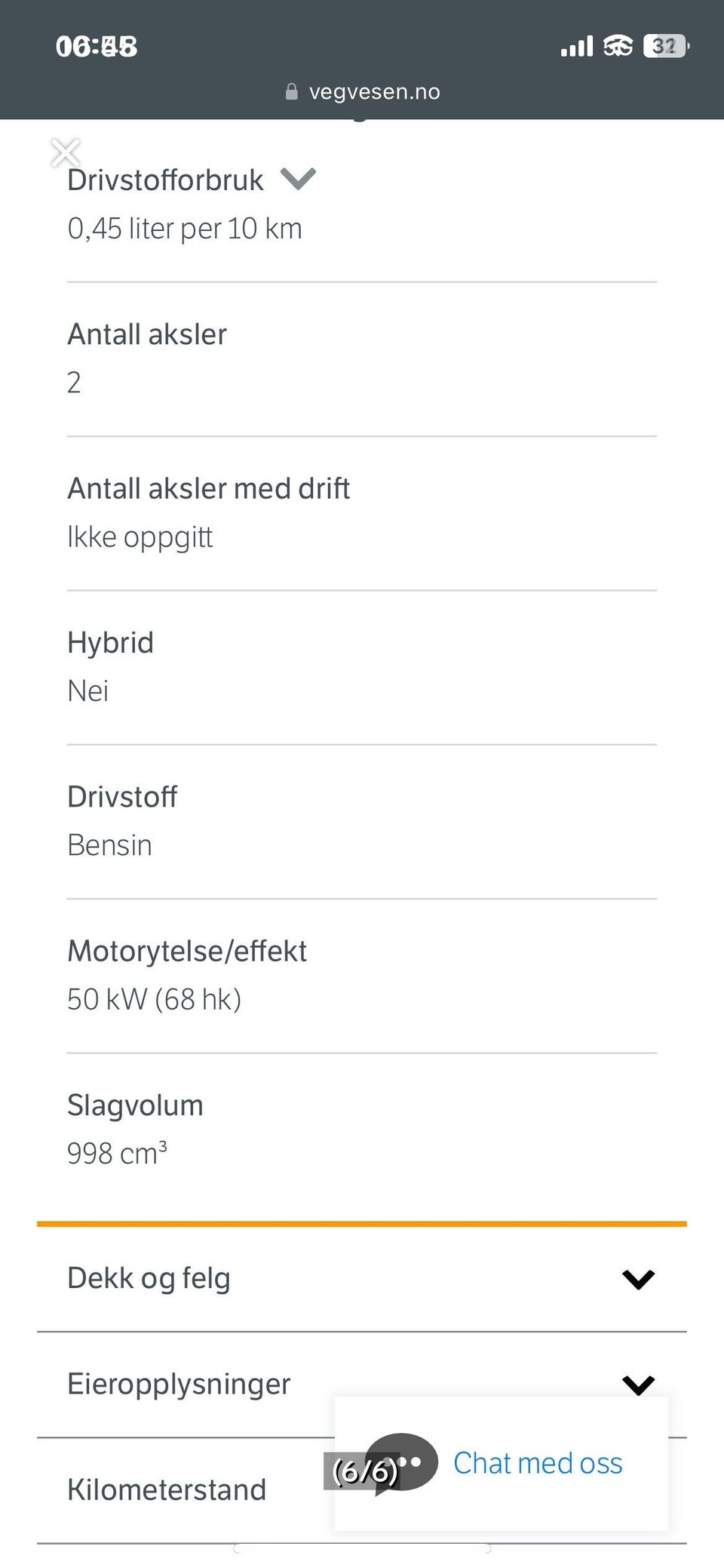724x1568 pixels.
Task: Expand the Dekk og felg section chevron
Action: pos(638,1278)
